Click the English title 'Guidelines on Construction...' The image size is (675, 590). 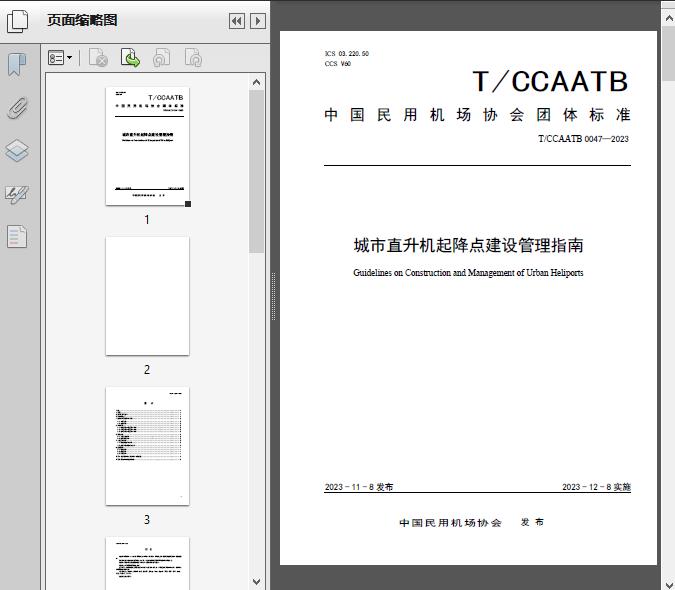coord(468,272)
